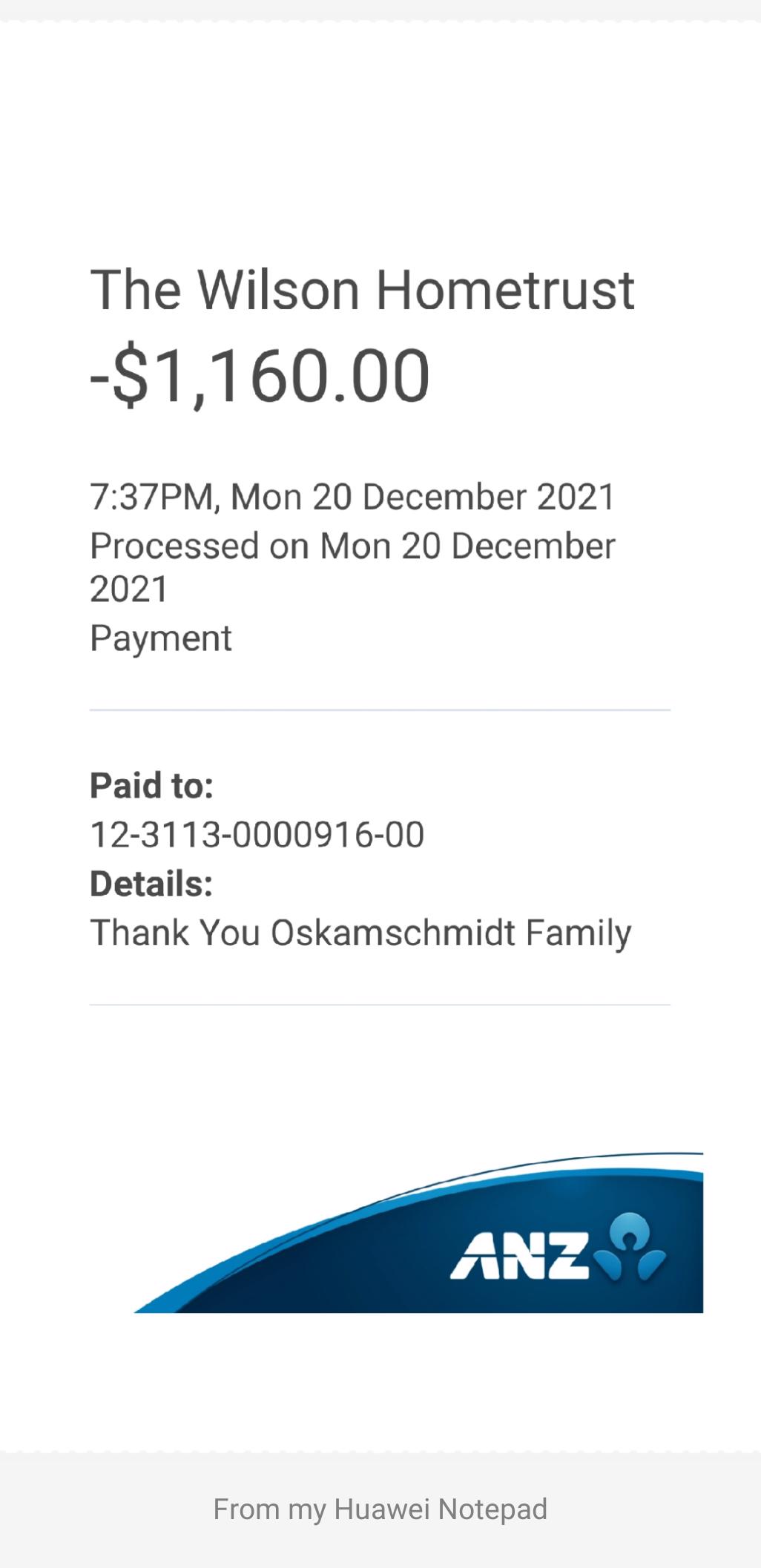The image size is (761, 1568).
Task: Select the bold Paid to: label
Action: coord(151,786)
